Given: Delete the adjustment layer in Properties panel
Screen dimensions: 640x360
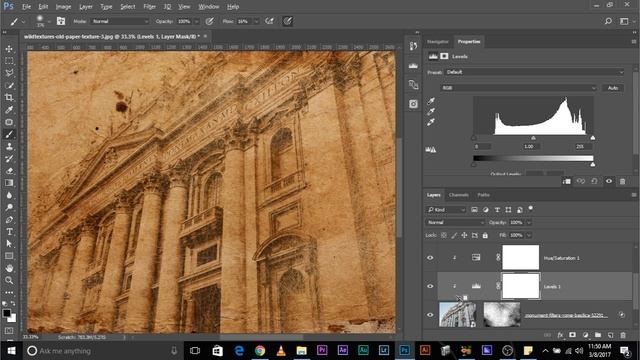Looking at the screenshot, I should pyautogui.click(x=622, y=181).
